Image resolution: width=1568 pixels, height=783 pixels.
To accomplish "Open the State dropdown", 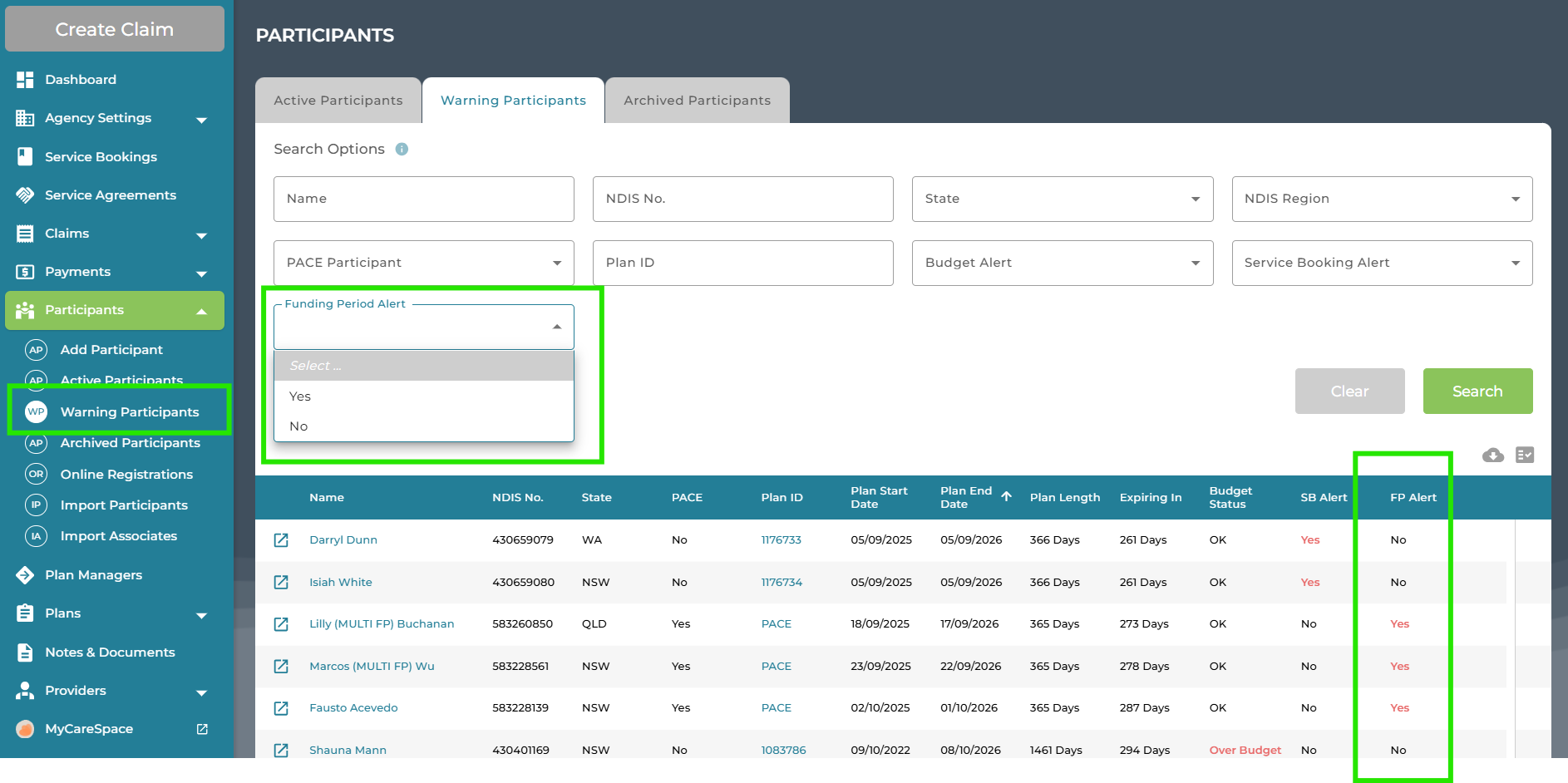I will (1062, 199).
